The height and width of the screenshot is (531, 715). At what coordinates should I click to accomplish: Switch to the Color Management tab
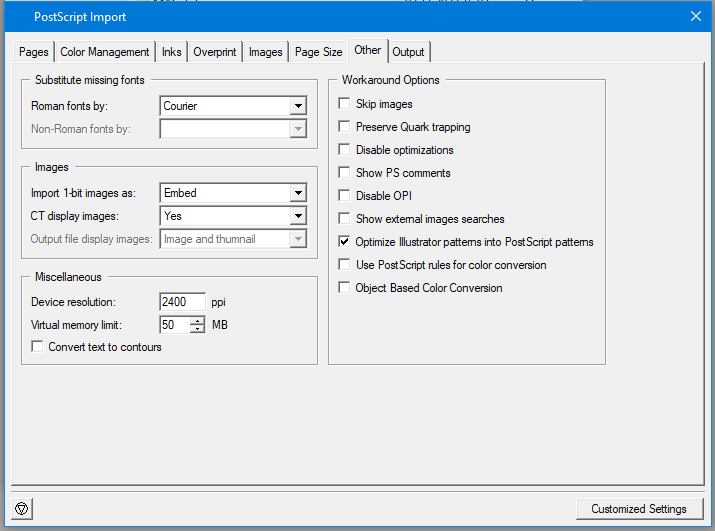coord(105,52)
